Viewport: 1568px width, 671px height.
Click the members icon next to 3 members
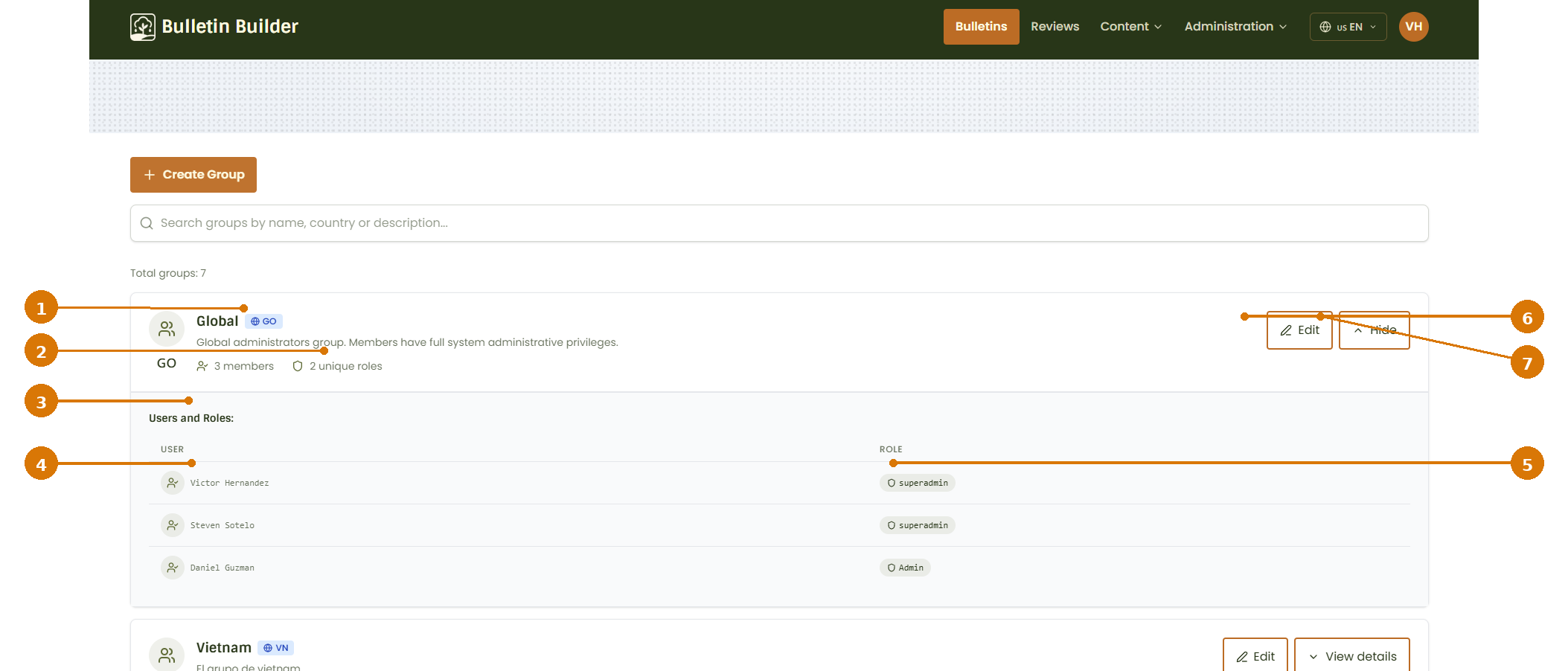click(202, 366)
